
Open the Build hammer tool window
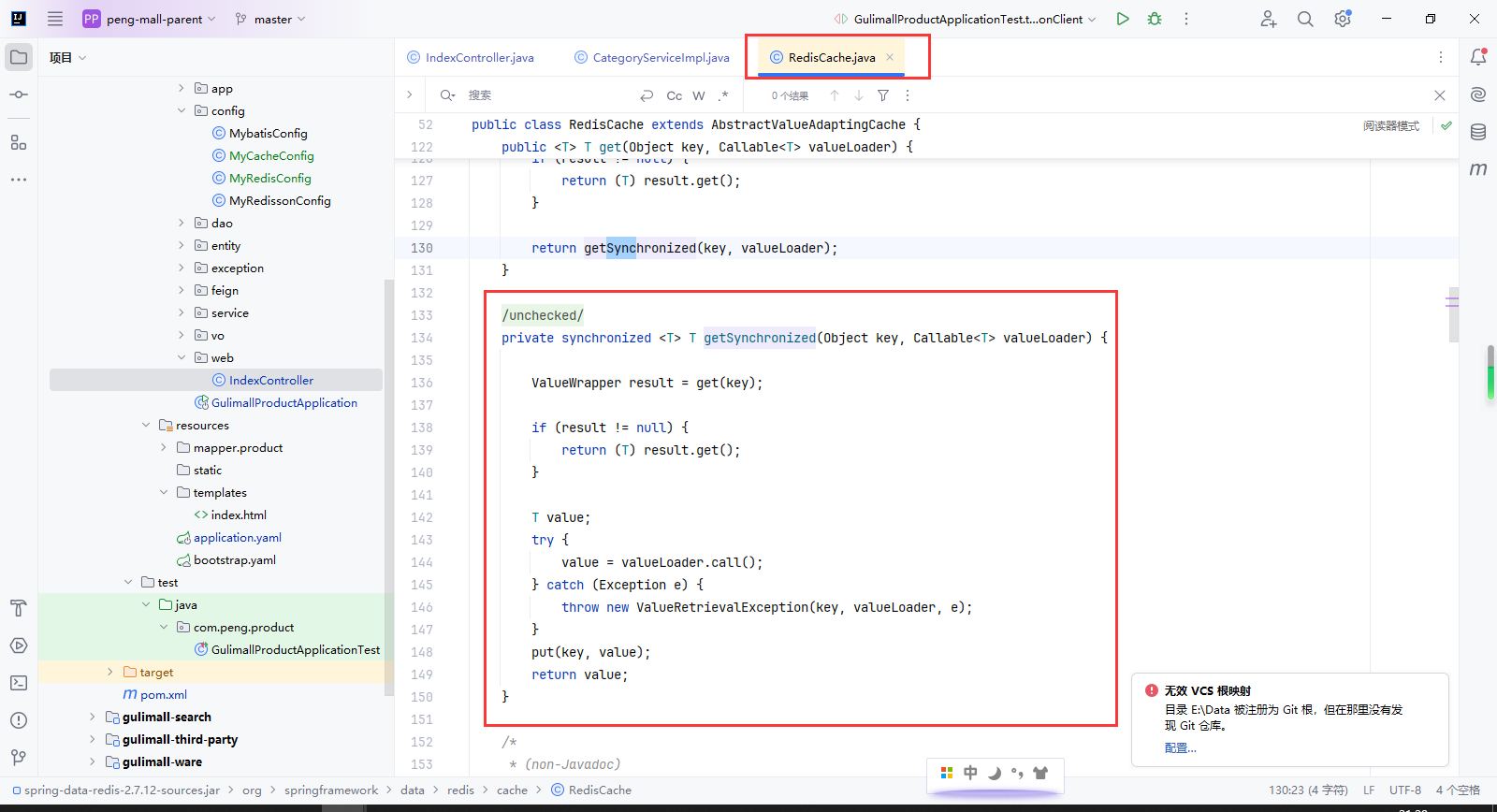(x=19, y=608)
